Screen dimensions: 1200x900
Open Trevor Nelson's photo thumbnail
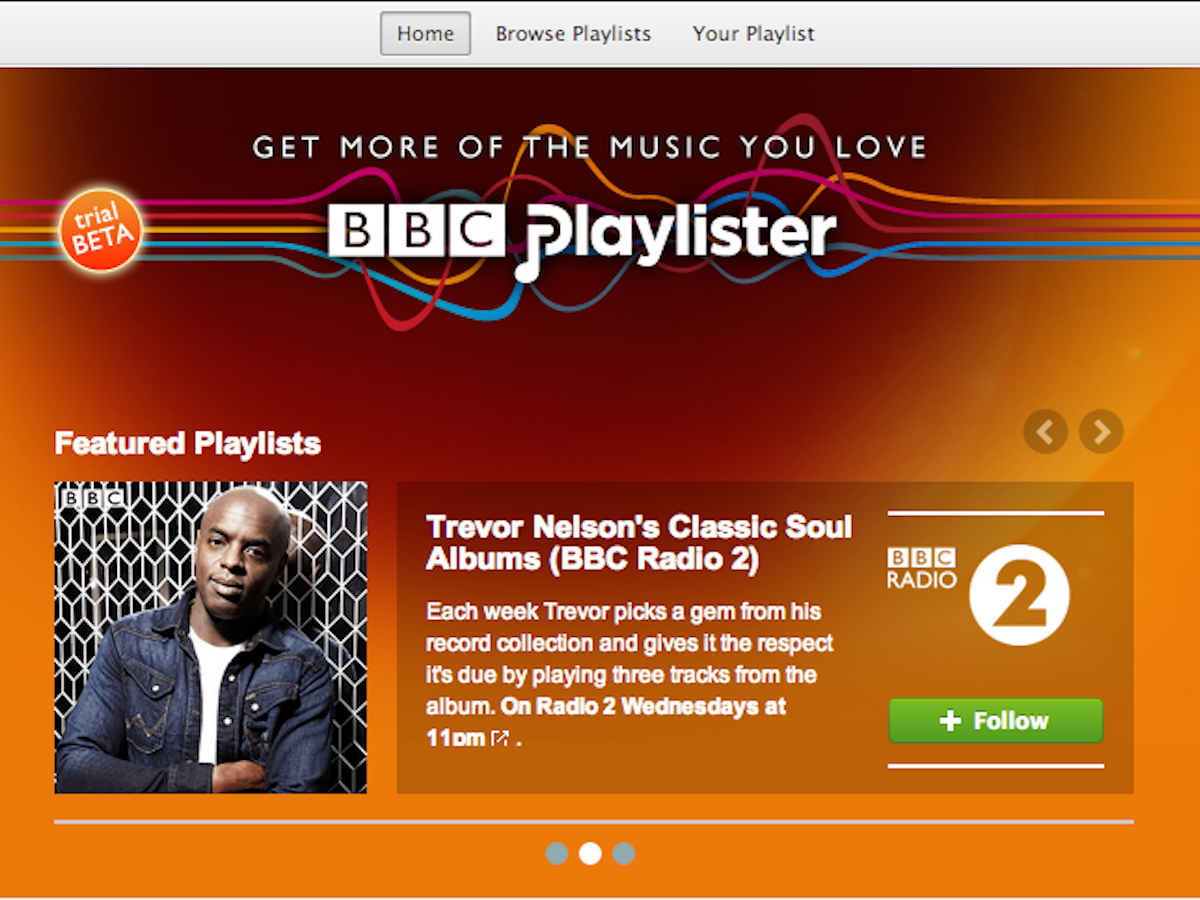[x=211, y=638]
